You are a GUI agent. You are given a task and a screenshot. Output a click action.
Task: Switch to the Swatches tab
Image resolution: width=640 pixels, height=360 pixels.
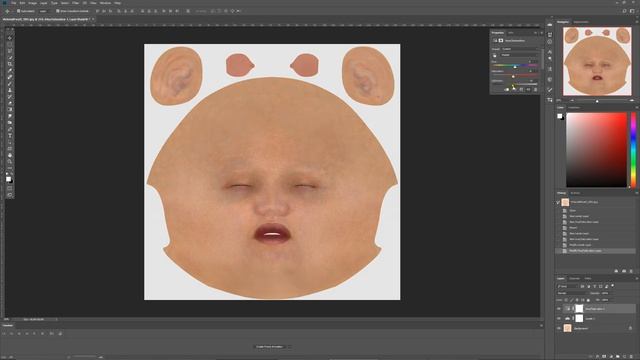[x=574, y=108]
